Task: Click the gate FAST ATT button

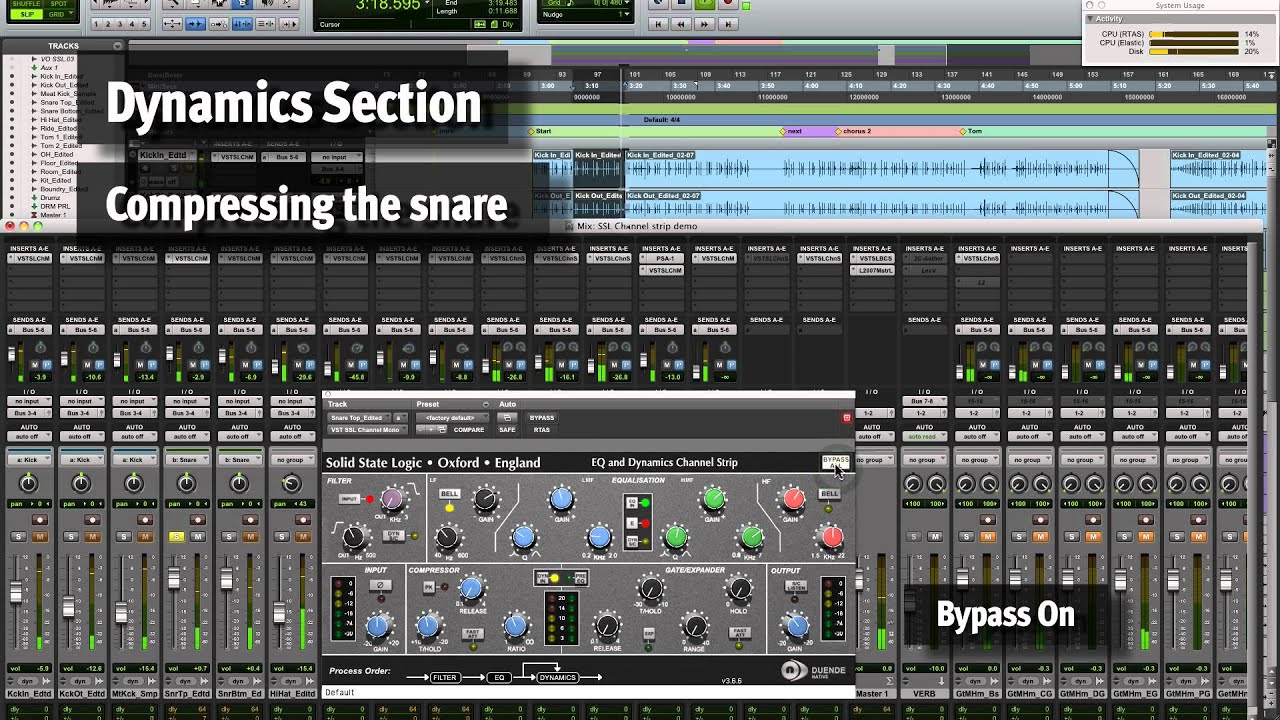Action: point(740,634)
